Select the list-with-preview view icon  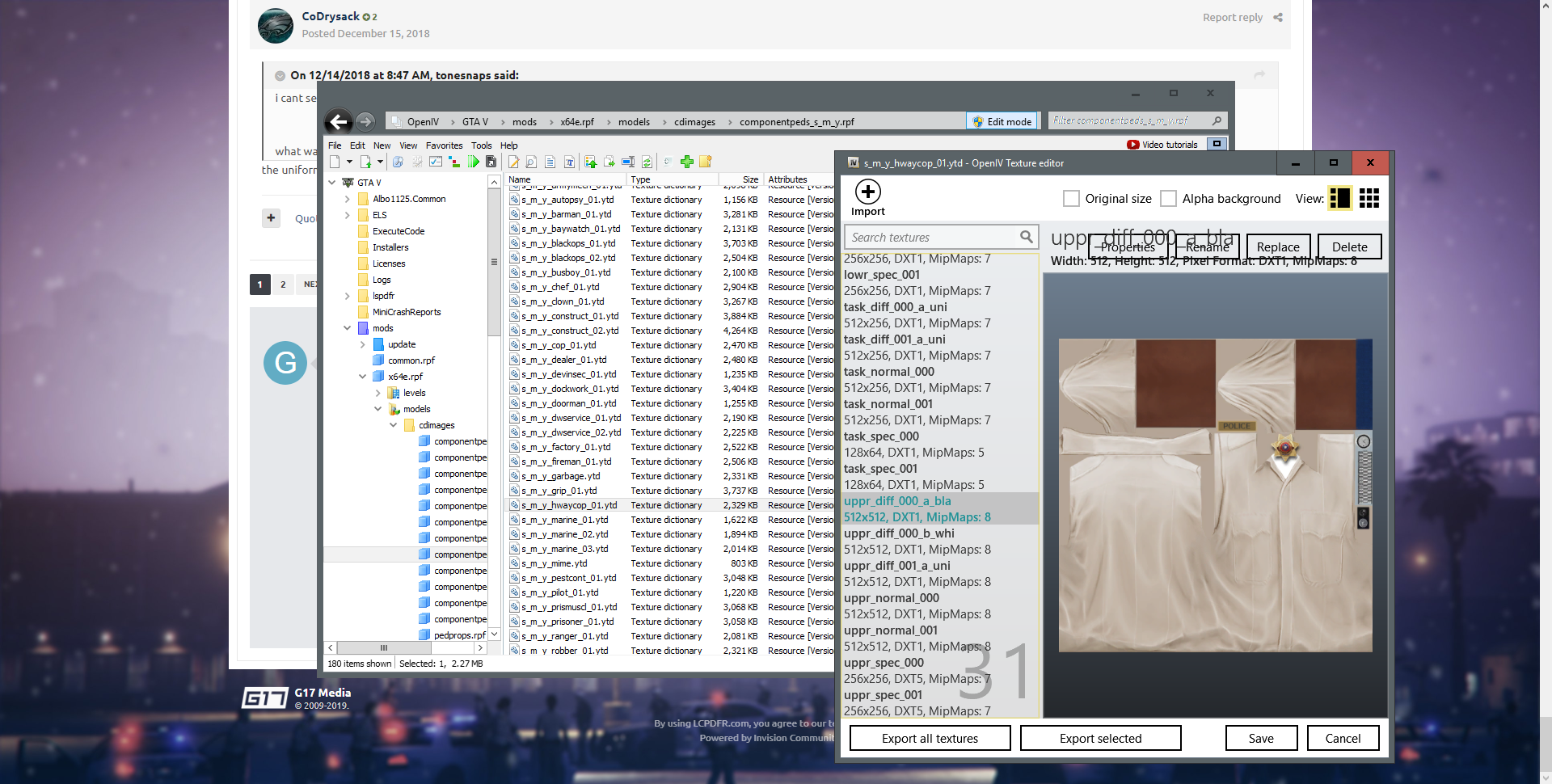(1339, 198)
